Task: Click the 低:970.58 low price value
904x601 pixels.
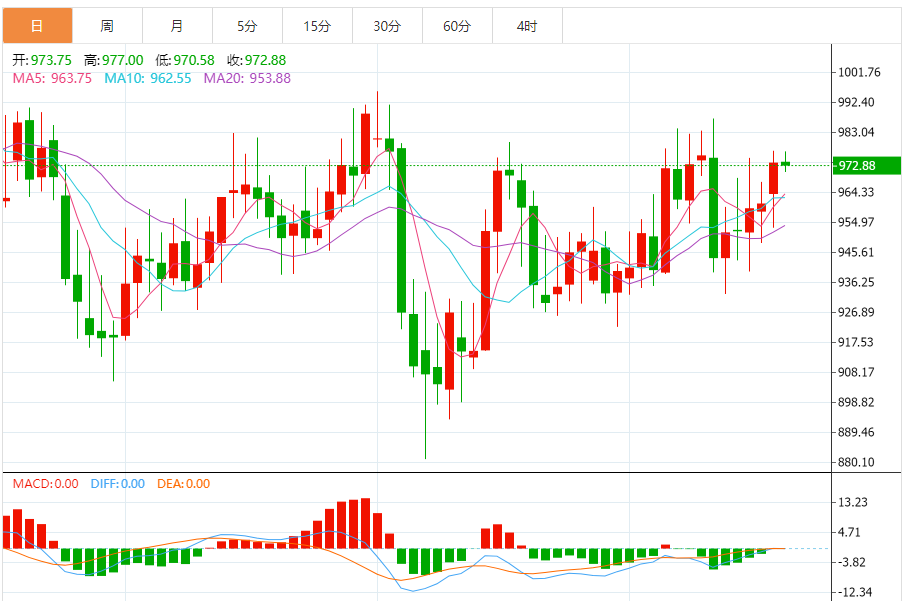Action: tap(185, 60)
